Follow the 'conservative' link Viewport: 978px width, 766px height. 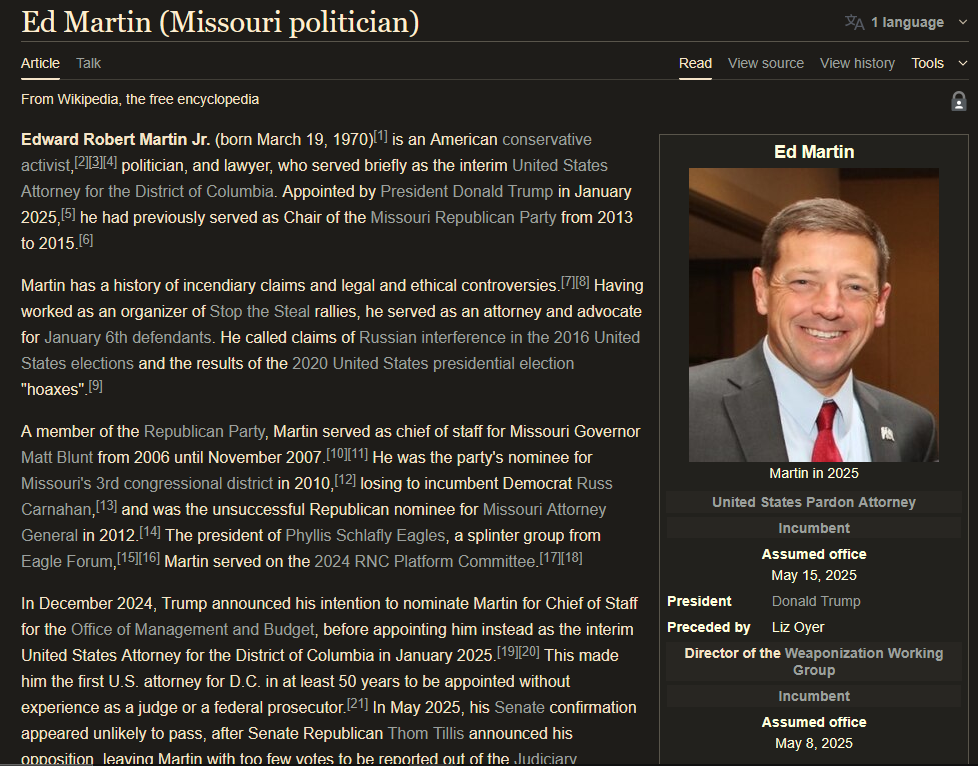(x=547, y=139)
